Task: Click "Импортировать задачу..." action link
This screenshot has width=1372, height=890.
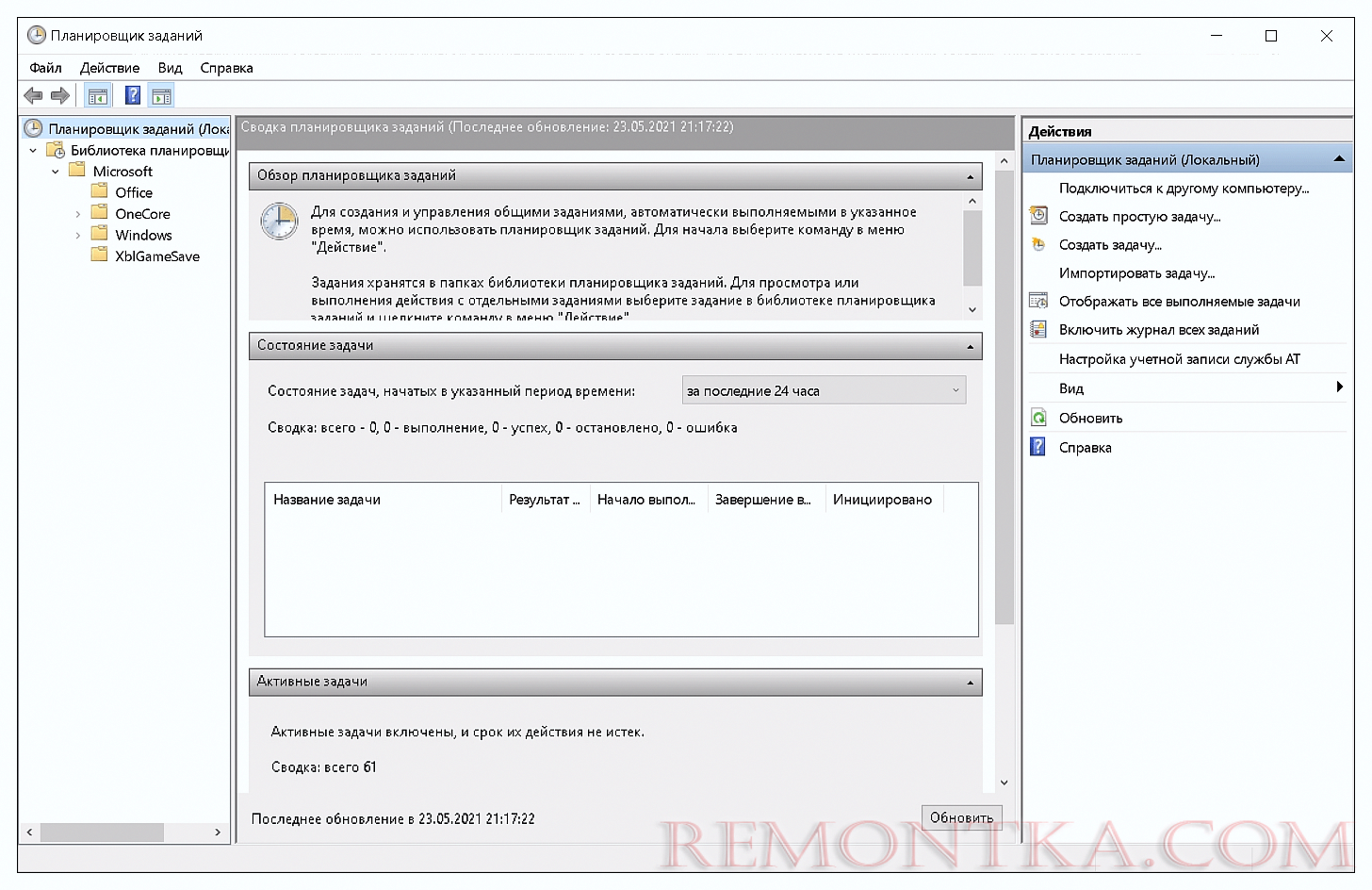Action: click(x=1136, y=273)
